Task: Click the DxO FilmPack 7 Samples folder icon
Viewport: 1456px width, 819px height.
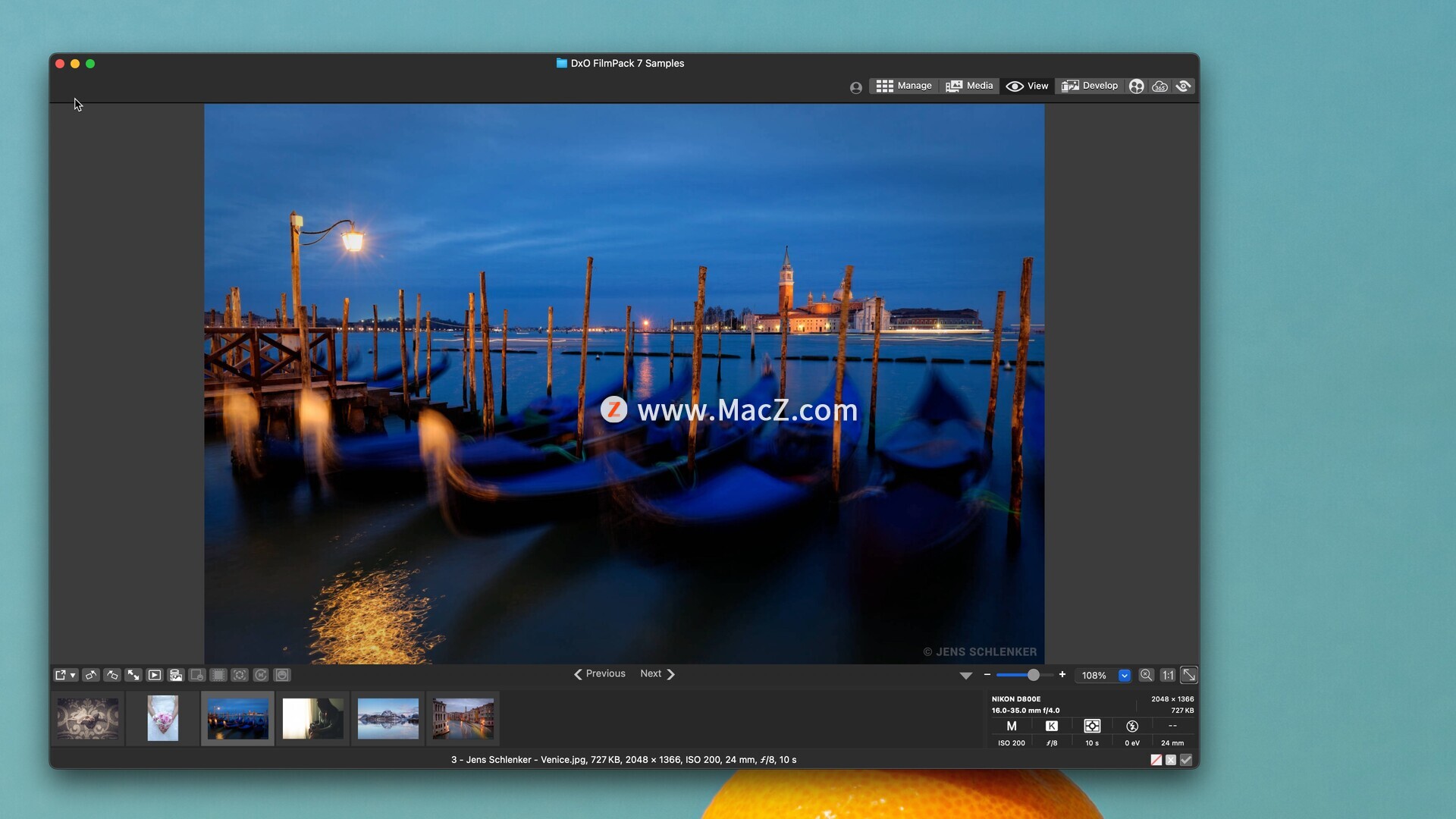Action: tap(562, 64)
